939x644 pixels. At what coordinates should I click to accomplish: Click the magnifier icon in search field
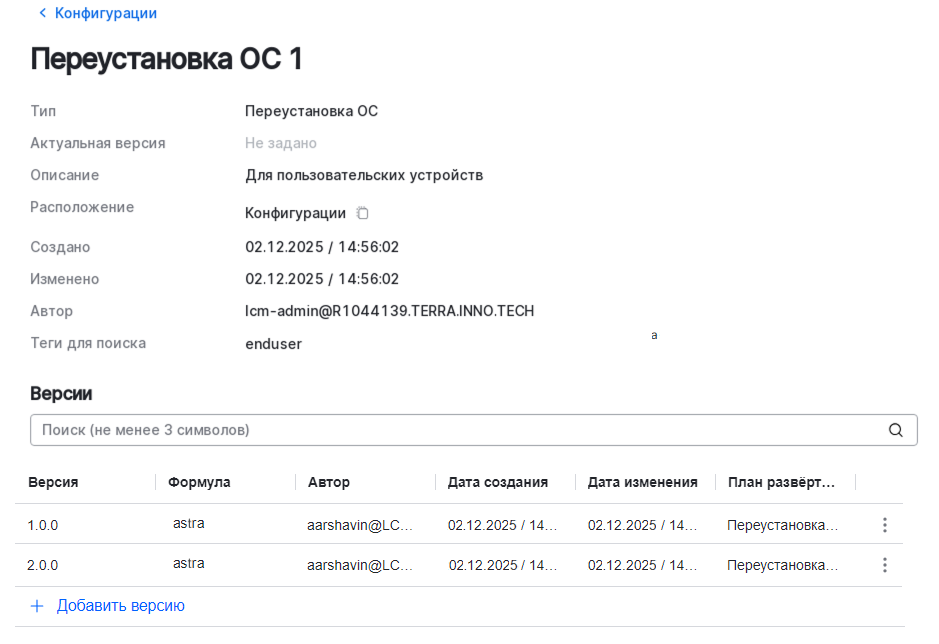(894, 429)
